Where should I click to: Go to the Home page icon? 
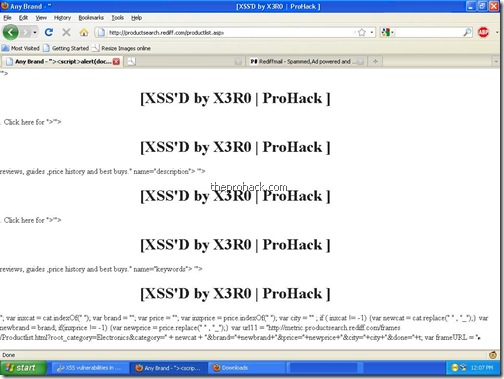84,32
